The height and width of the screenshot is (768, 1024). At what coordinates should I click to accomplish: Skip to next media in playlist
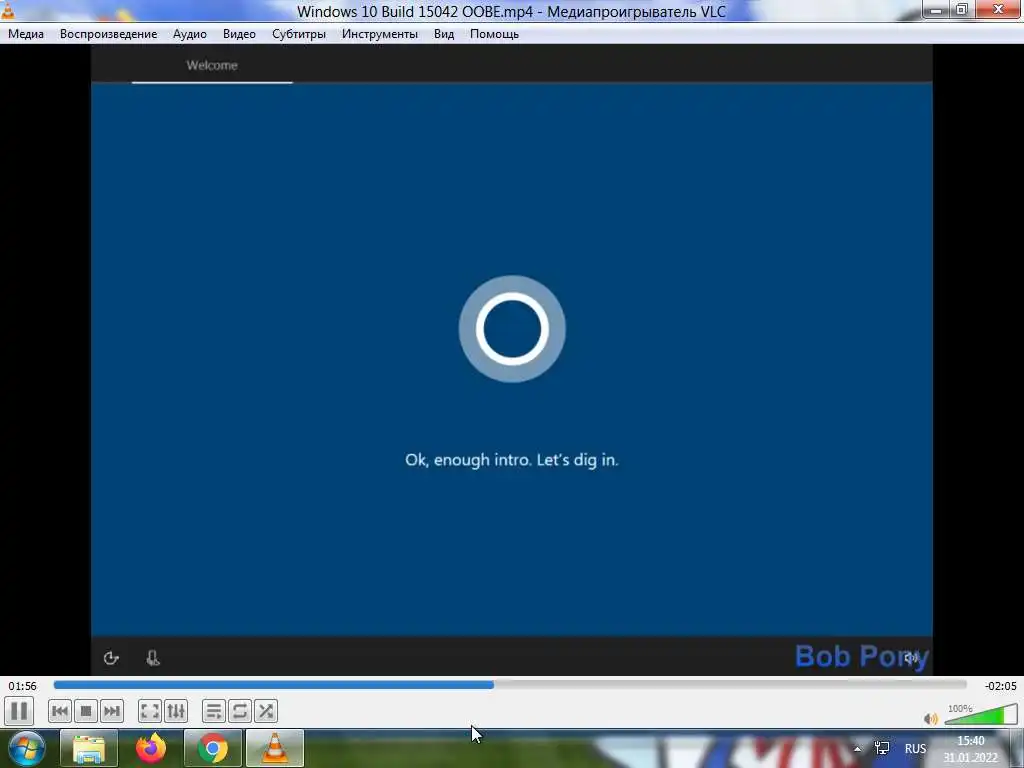point(112,711)
